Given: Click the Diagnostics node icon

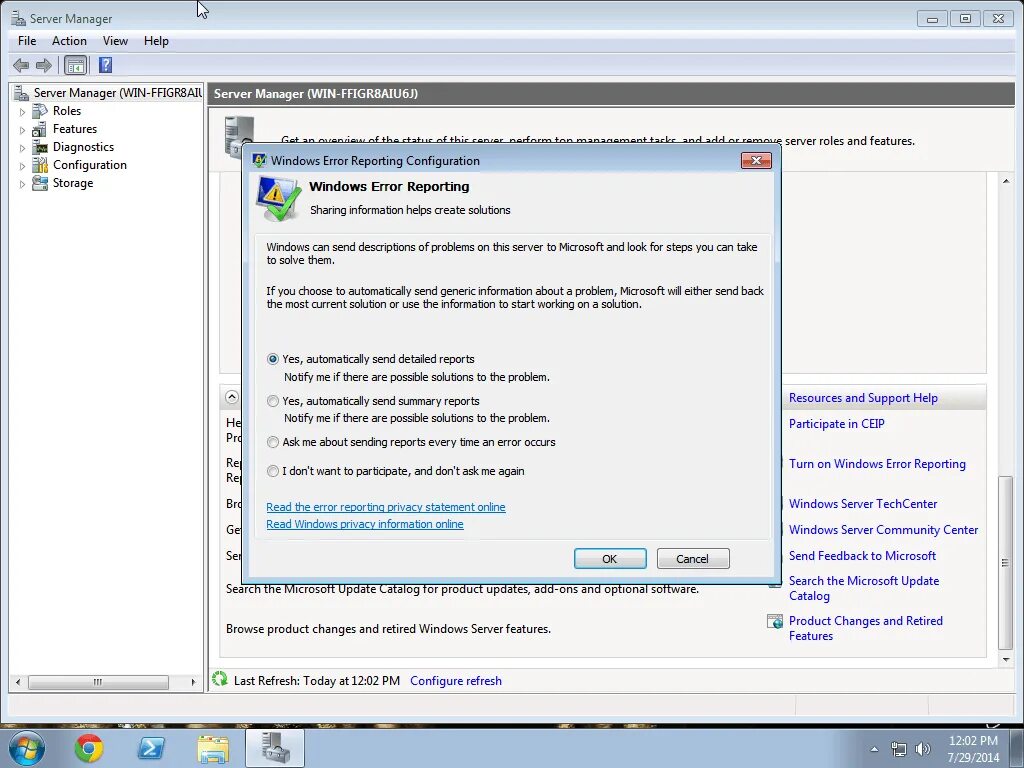Looking at the screenshot, I should pyautogui.click(x=40, y=147).
